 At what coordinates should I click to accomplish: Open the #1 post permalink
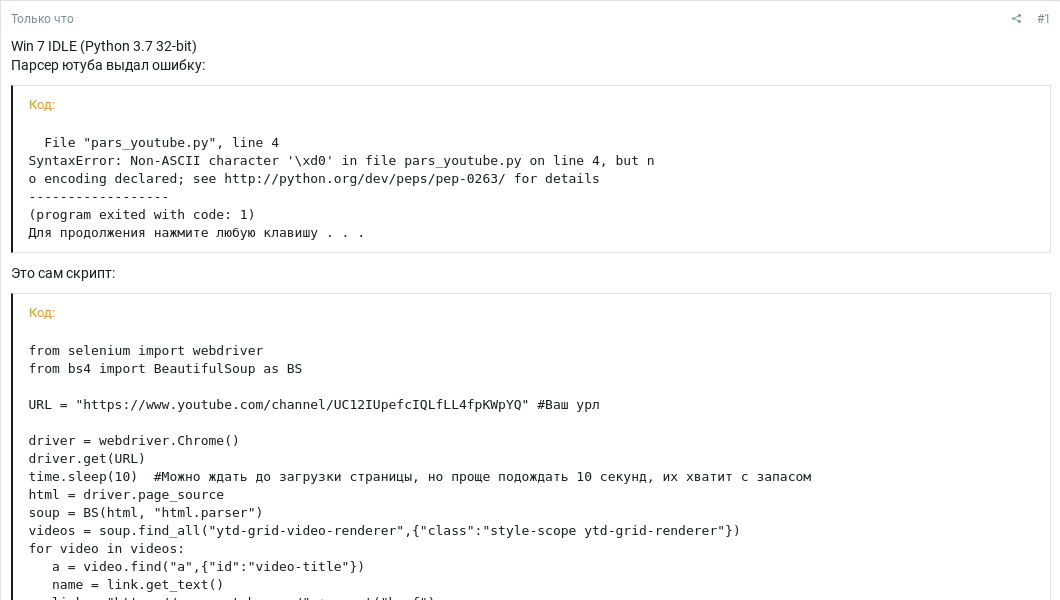tap(1043, 19)
